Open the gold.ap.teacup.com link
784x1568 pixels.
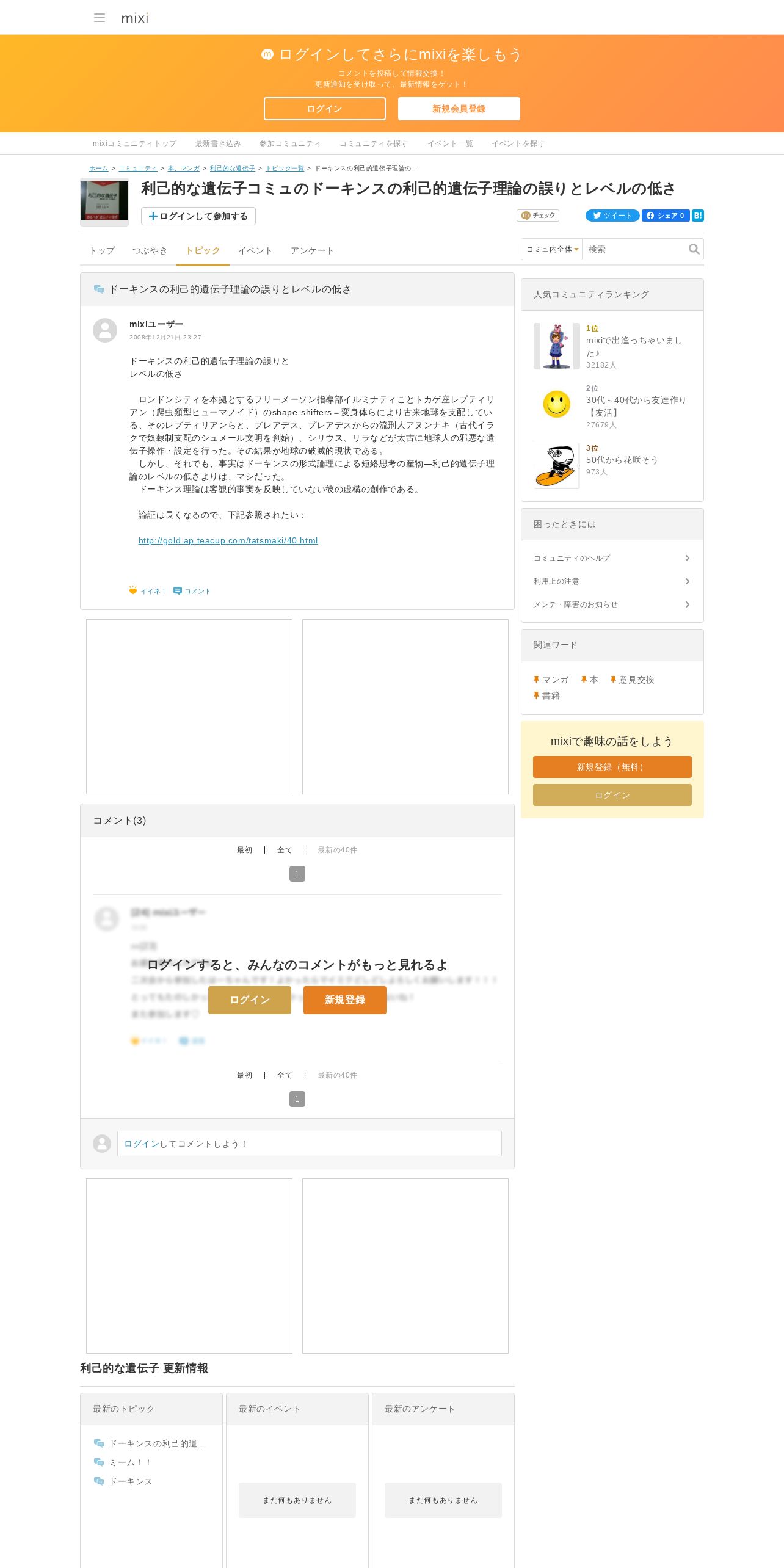point(228,540)
